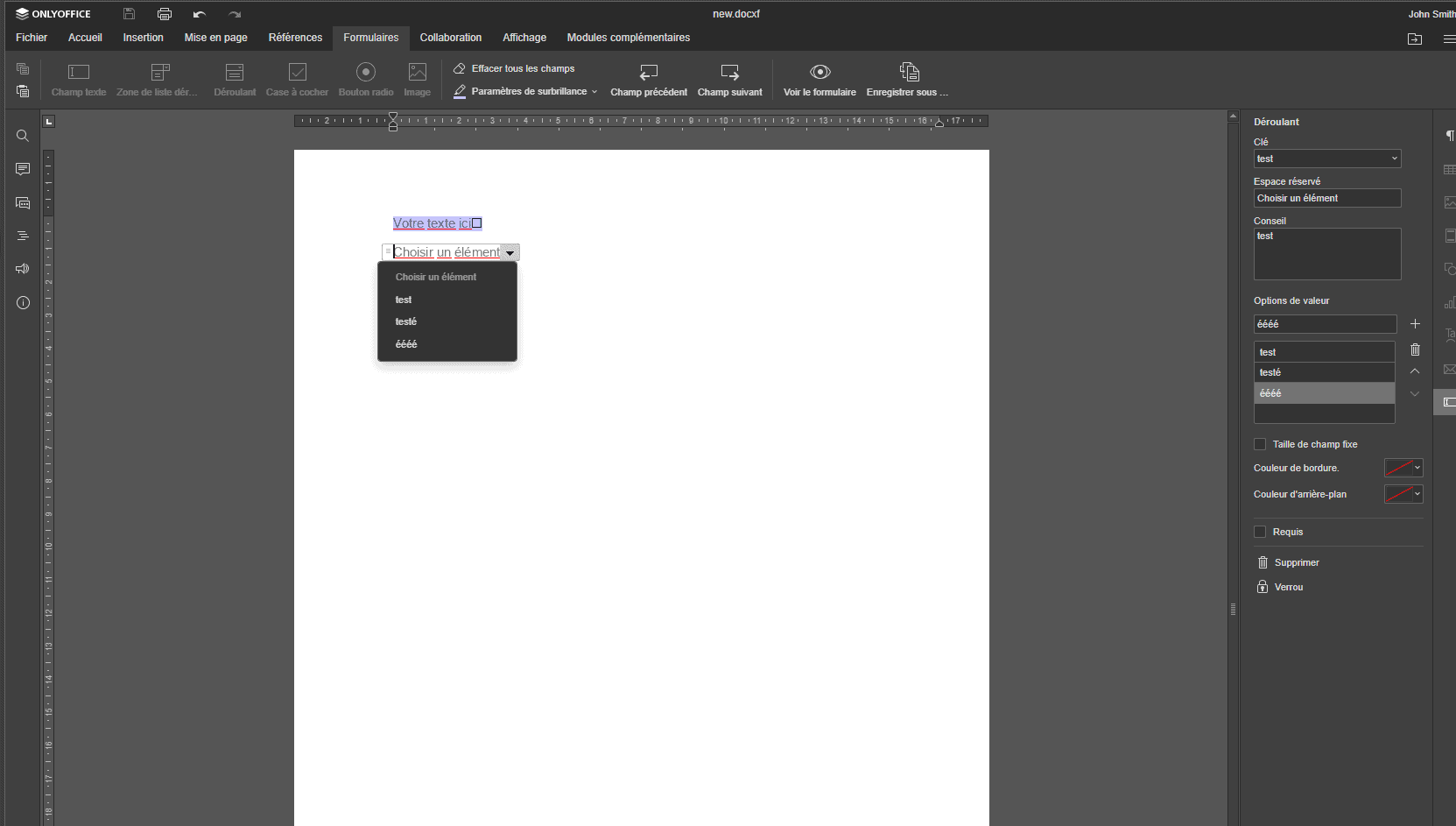Click the undo arrow icon

point(200,14)
